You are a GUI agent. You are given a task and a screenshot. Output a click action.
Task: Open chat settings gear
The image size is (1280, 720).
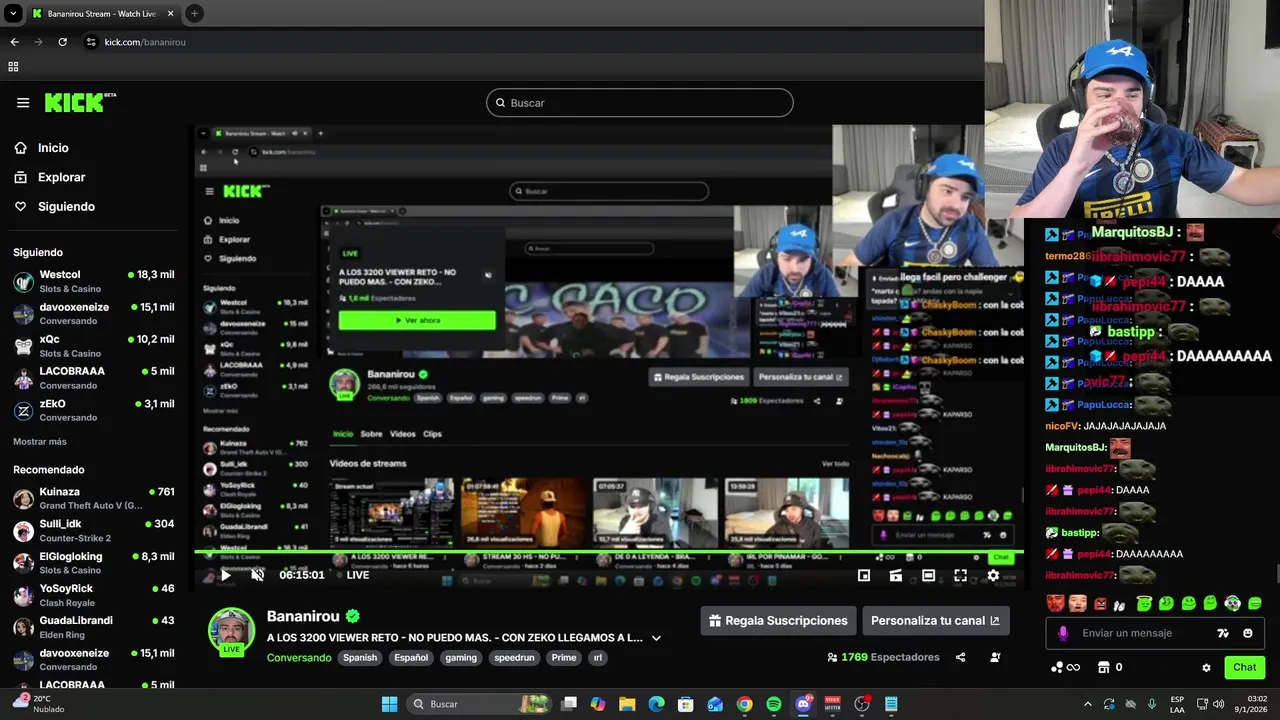(1206, 668)
